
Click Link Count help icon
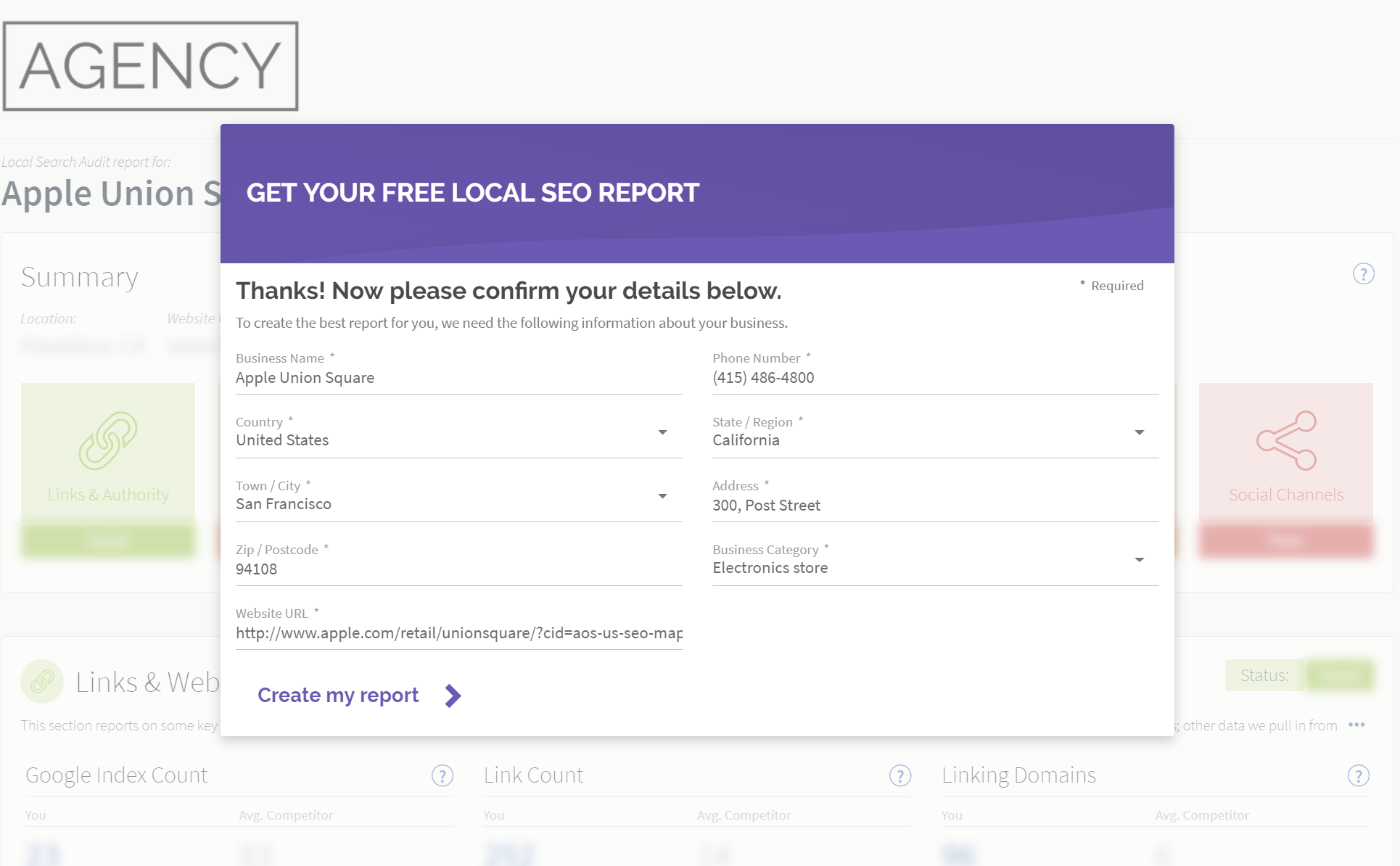(900, 776)
